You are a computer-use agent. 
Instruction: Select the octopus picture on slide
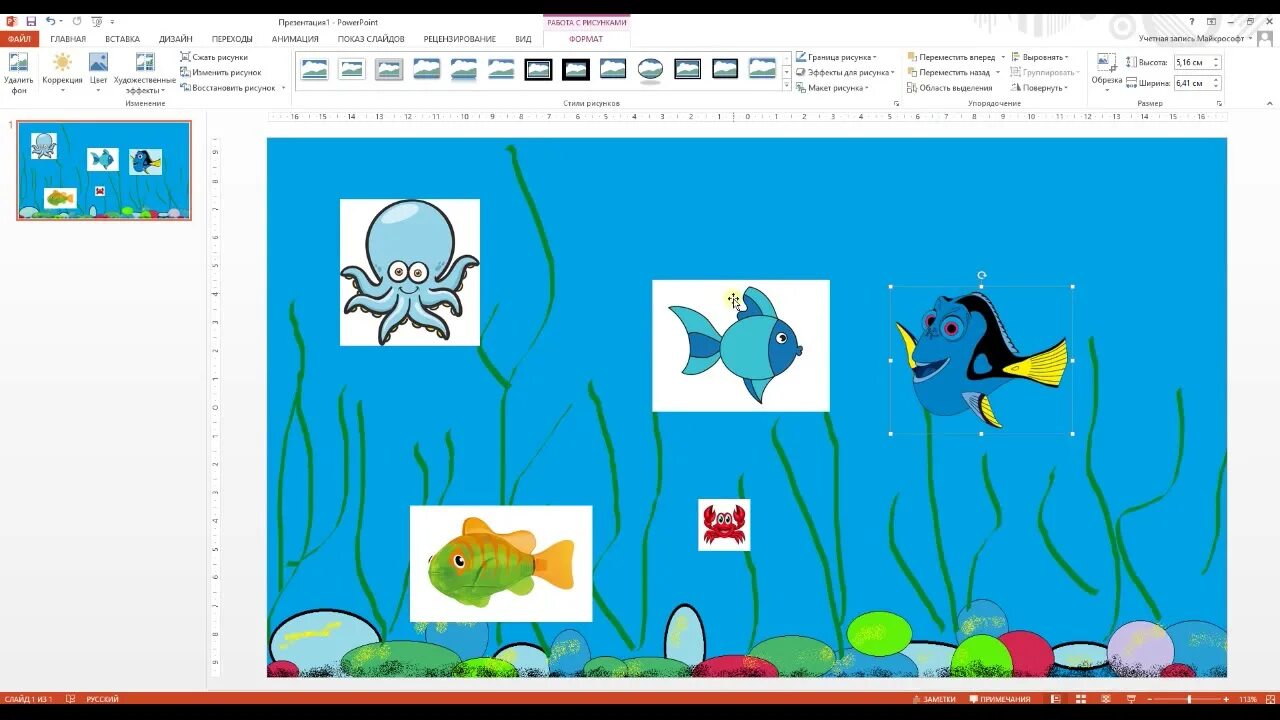tap(410, 272)
